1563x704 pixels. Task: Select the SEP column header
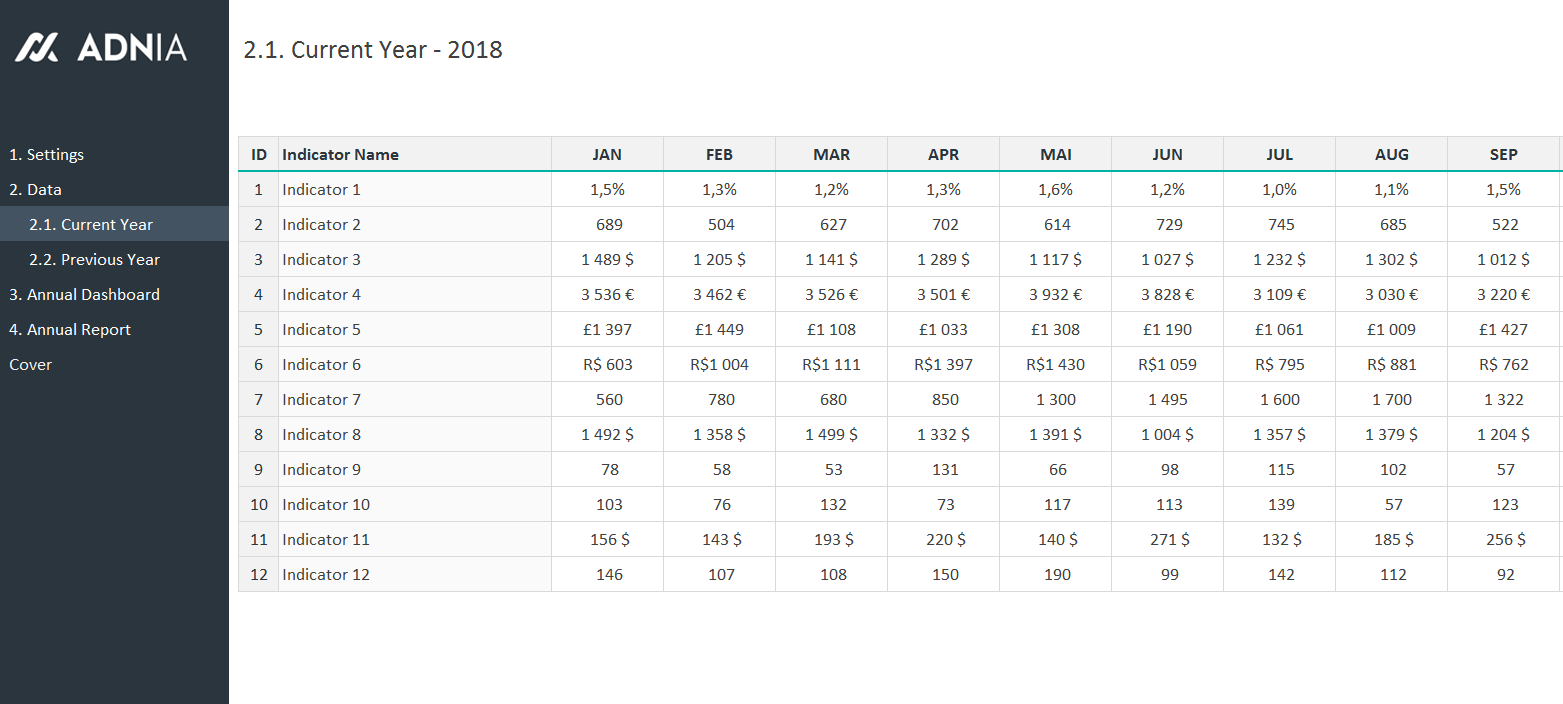(x=1503, y=155)
